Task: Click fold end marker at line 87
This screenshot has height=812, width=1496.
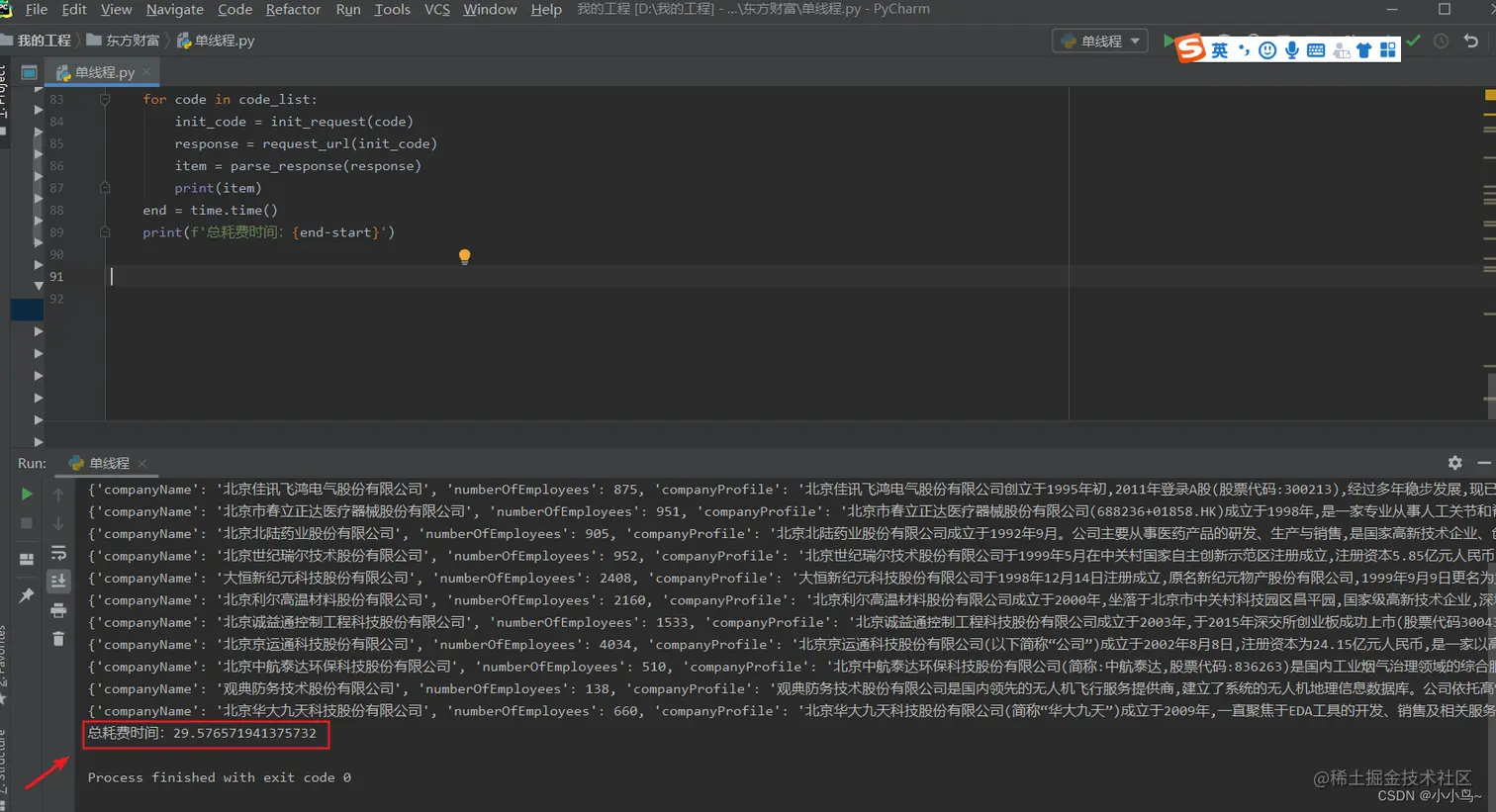Action: tap(105, 188)
